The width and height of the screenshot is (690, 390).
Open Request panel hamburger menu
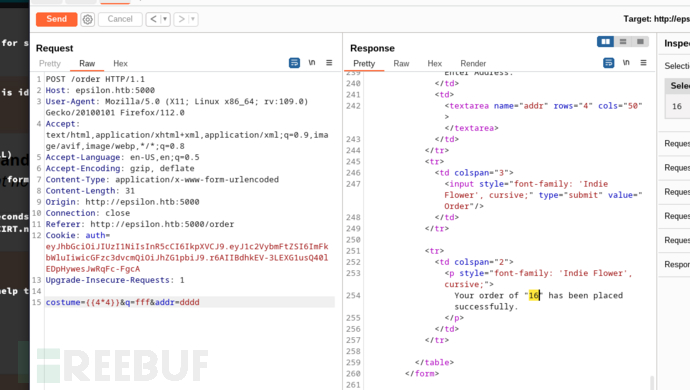click(329, 63)
